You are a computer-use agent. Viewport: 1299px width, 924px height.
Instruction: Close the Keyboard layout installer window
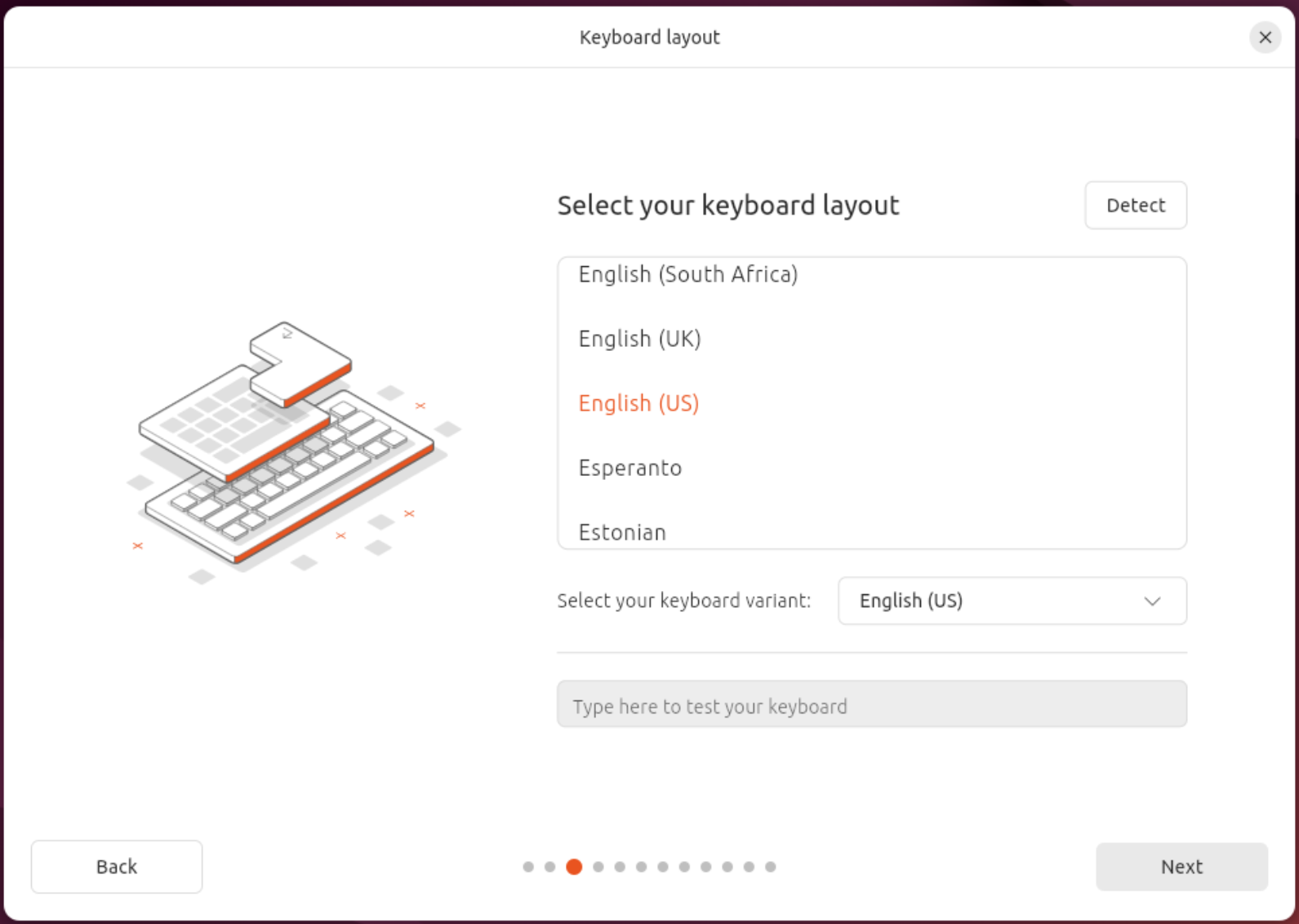(x=1265, y=38)
